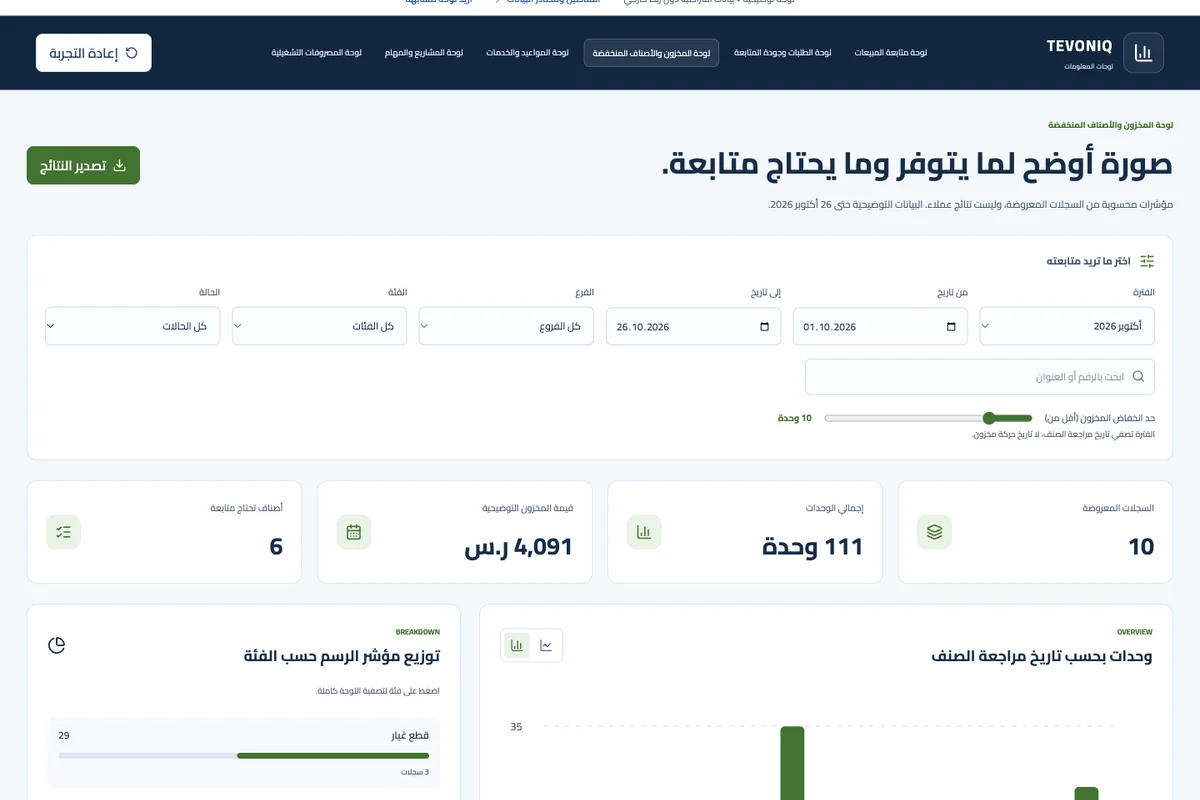Select لوحة المخزون والأصناف المنخفضة tab
Image resolution: width=1200 pixels, height=800 pixels.
coord(651,53)
